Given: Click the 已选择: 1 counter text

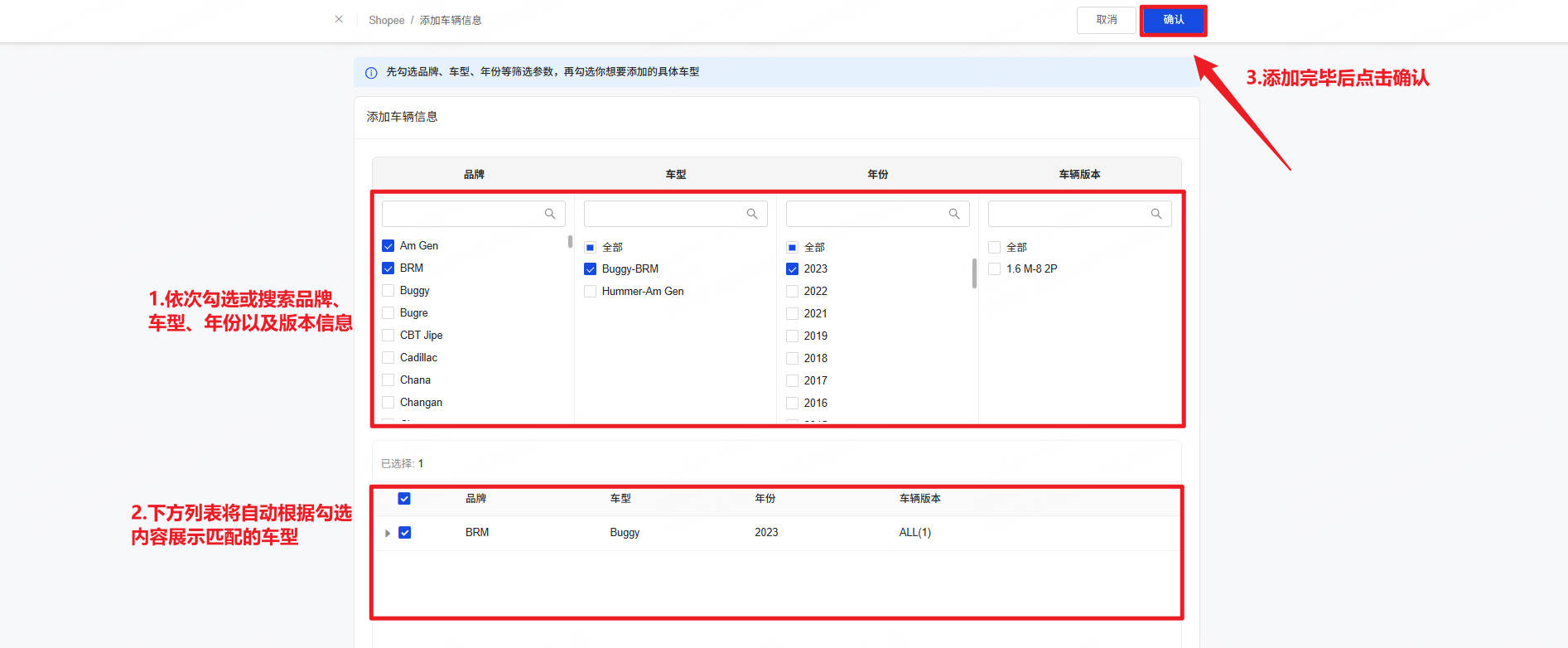Looking at the screenshot, I should [x=403, y=464].
